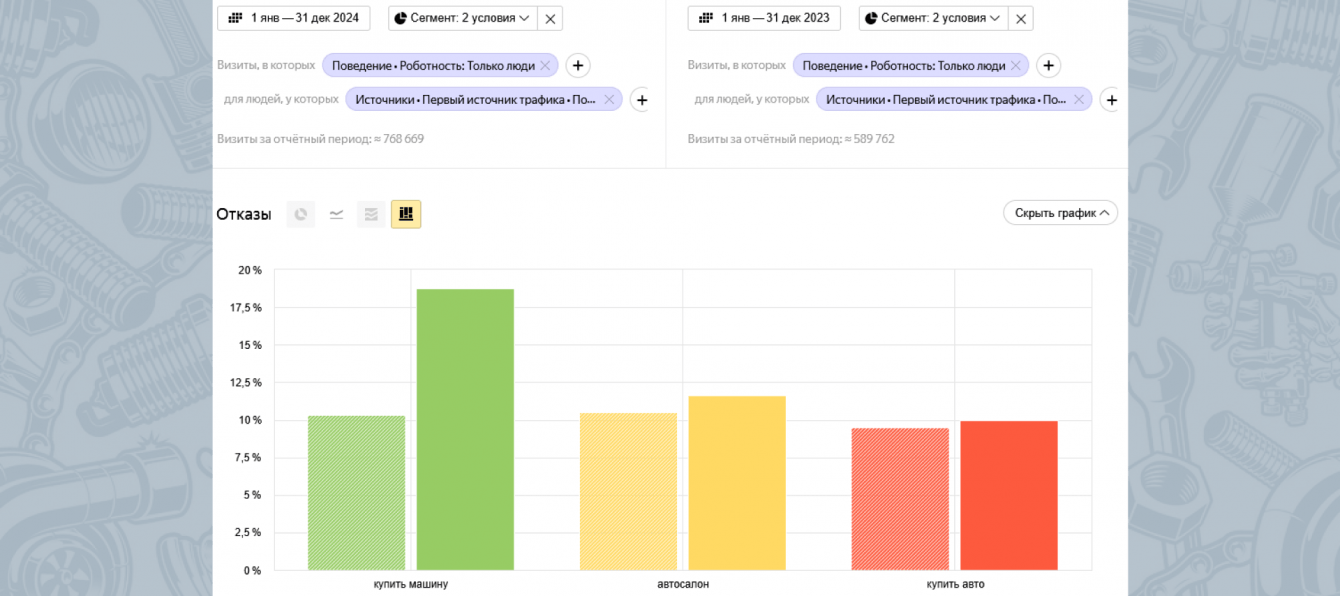The width and height of the screenshot is (1340, 596).
Task: Open the 2023 date range picker
Action: click(764, 18)
